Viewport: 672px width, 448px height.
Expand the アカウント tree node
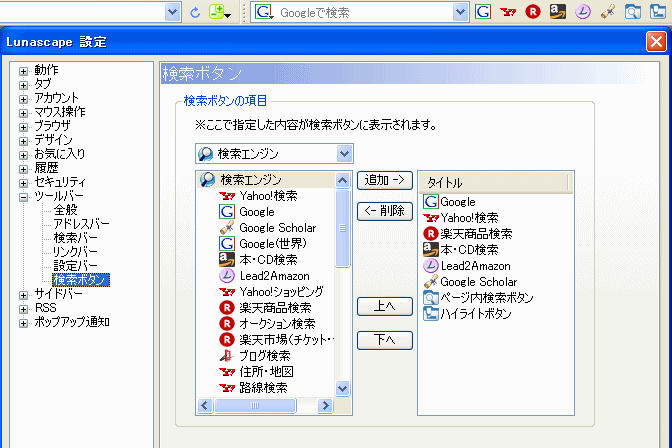pos(24,99)
